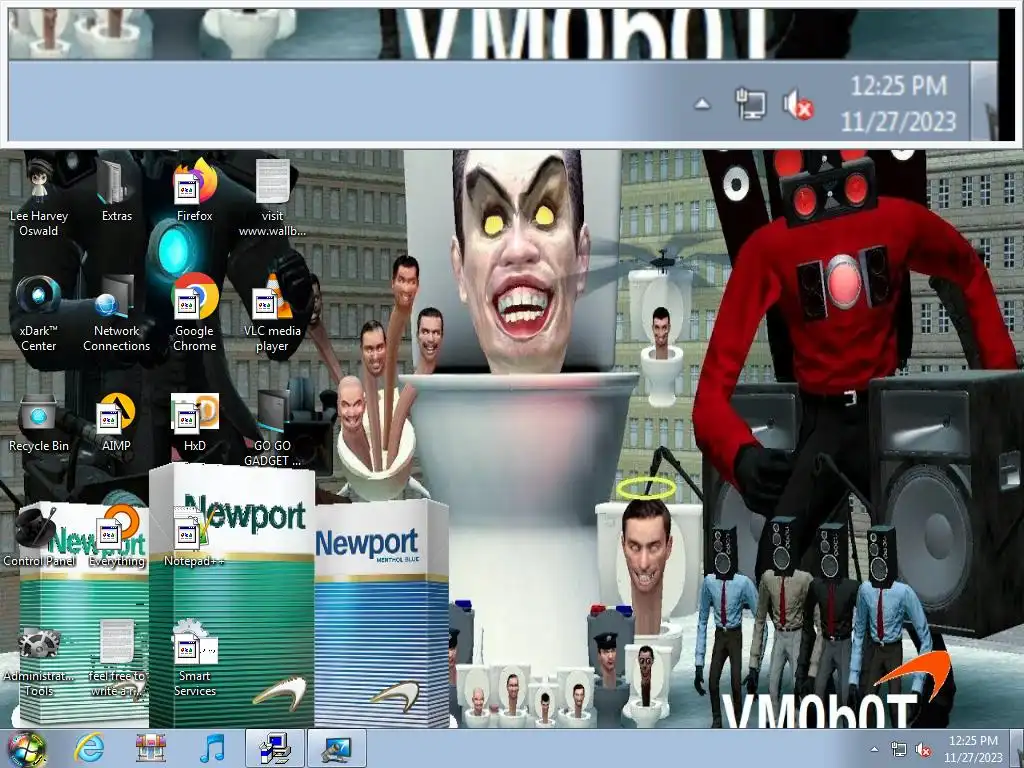
Task: Launch the Everything search shortcut
Action: pos(117,537)
